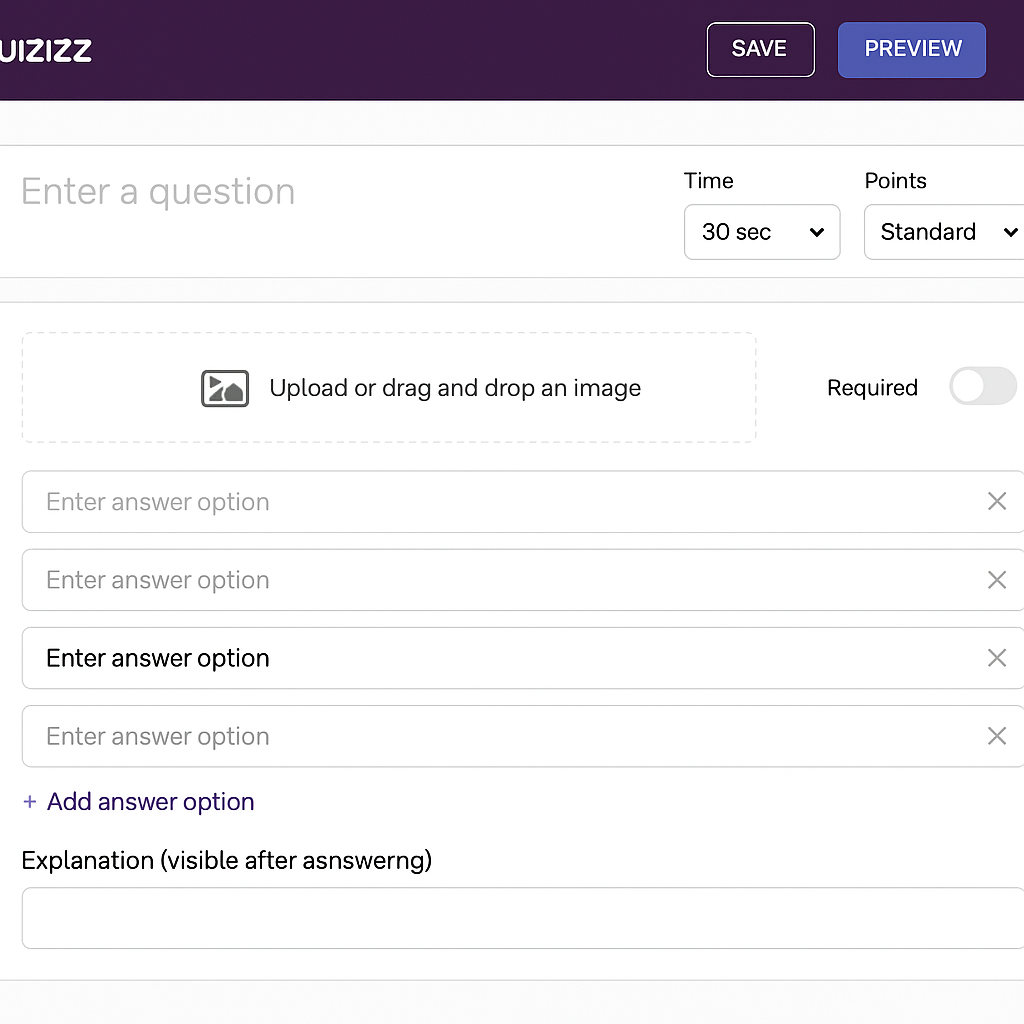The height and width of the screenshot is (1024, 1024).
Task: Remove the second answer option
Action: click(x=996, y=580)
